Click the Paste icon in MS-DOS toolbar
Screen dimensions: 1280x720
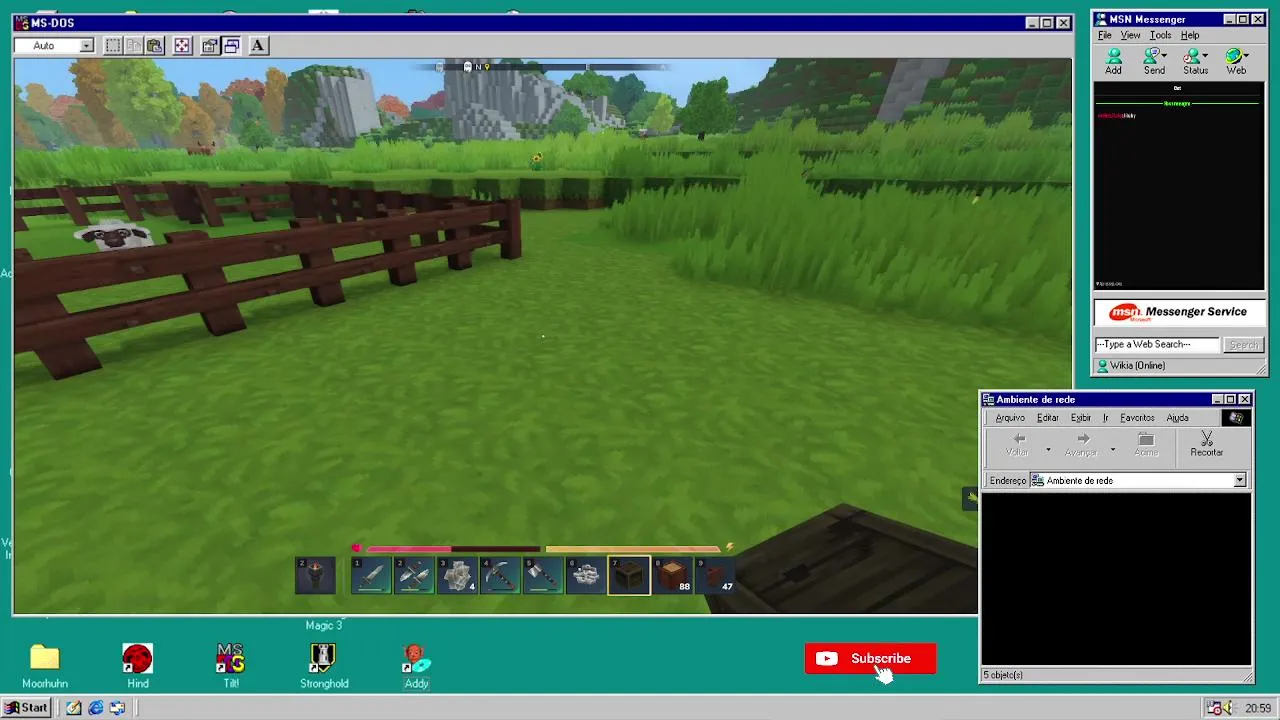(154, 45)
